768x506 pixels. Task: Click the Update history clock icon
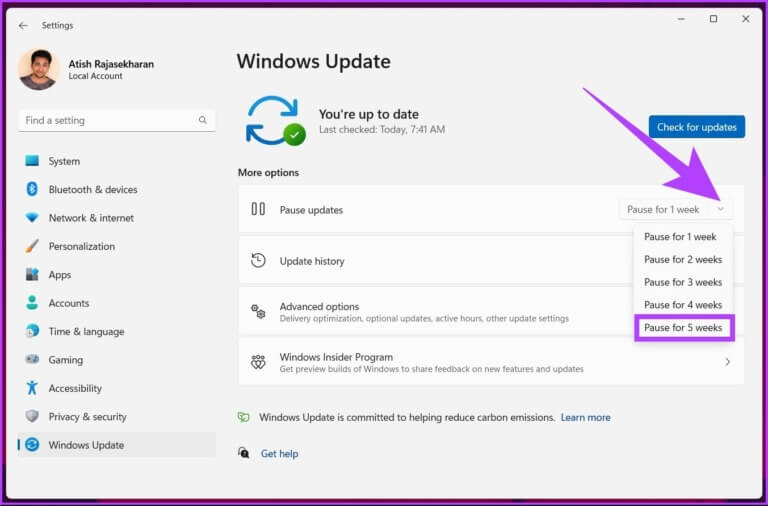(258, 261)
